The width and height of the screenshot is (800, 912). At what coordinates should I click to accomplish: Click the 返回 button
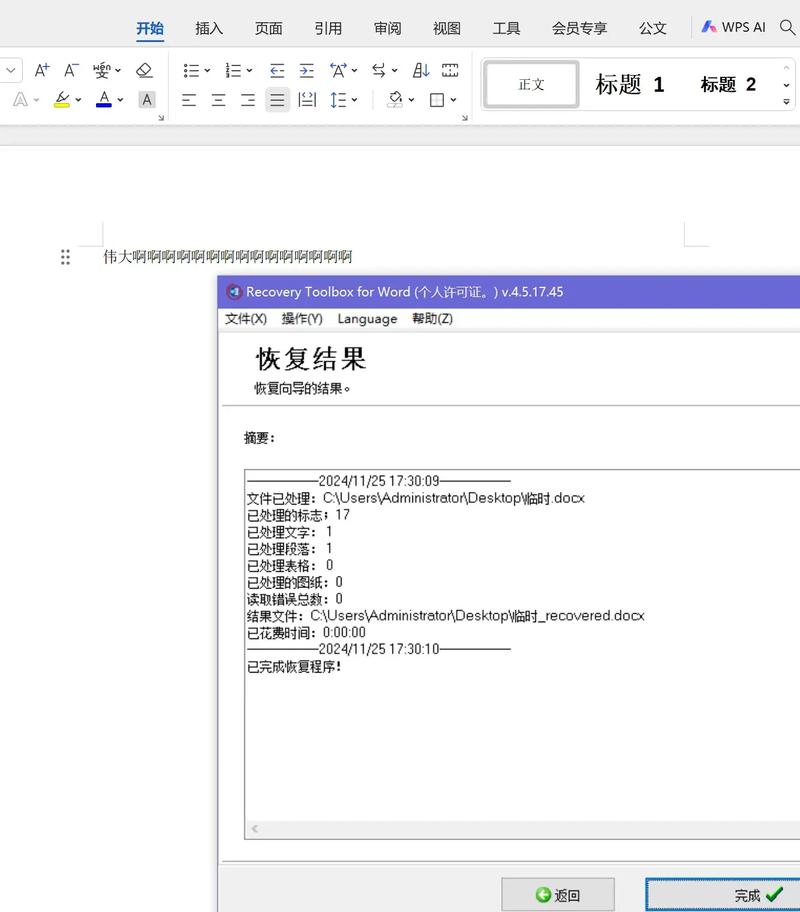coord(557,895)
